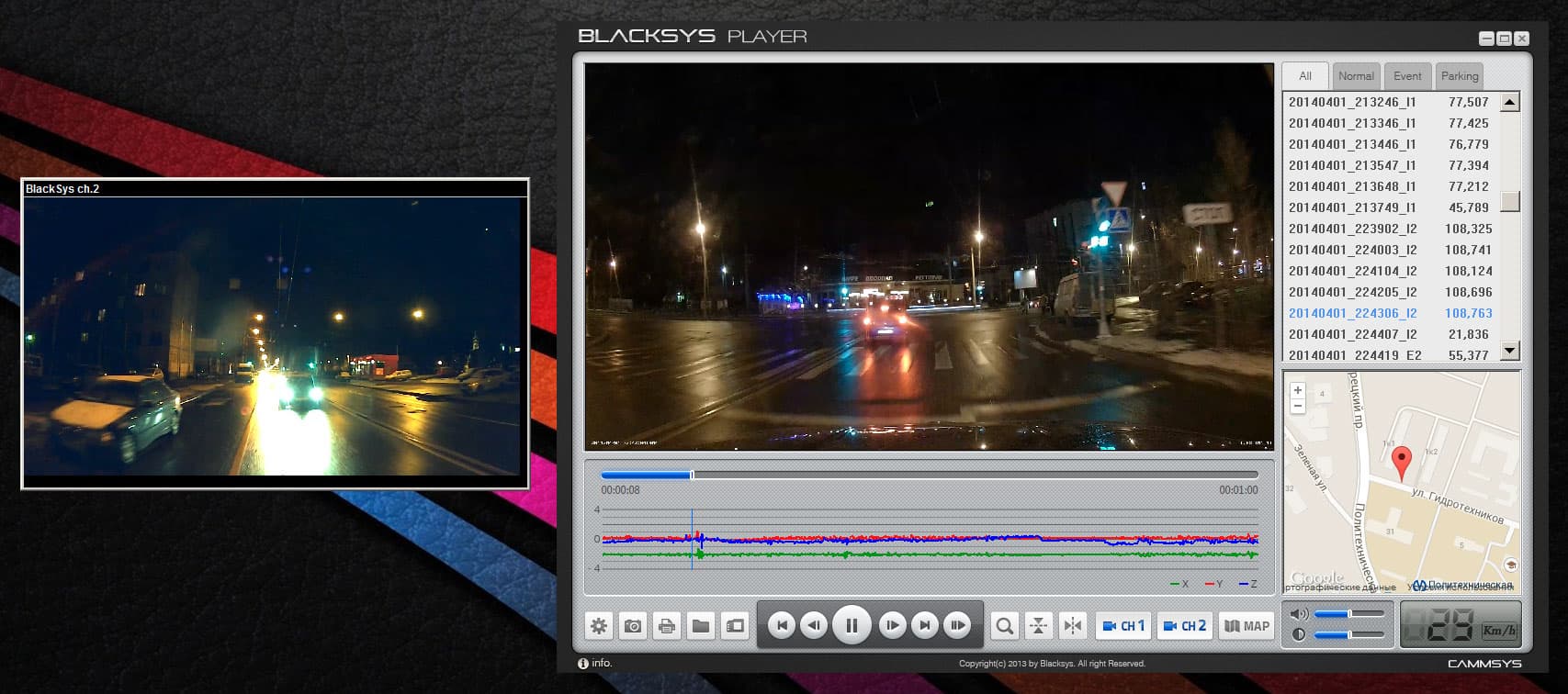
Task: Mute audio via the speaker icon
Action: click(x=1299, y=613)
